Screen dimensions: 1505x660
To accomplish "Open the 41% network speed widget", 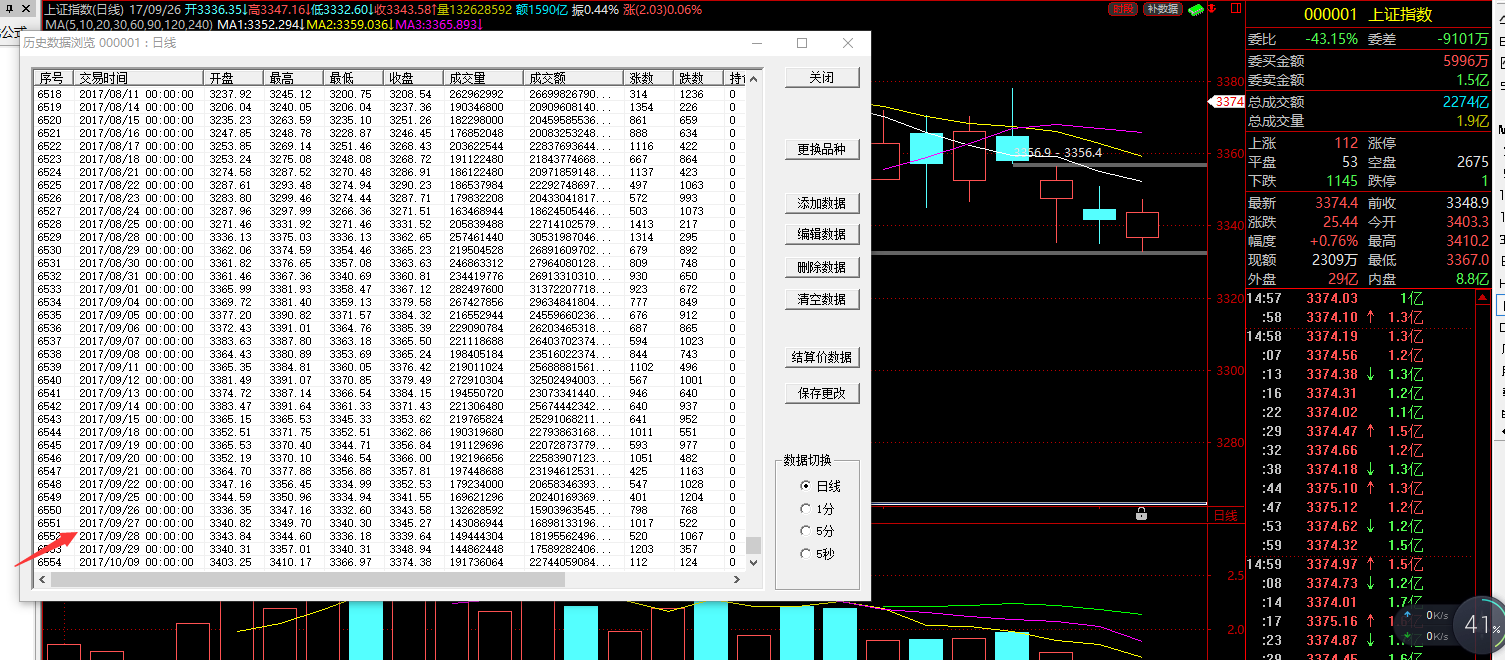I will (x=1478, y=626).
